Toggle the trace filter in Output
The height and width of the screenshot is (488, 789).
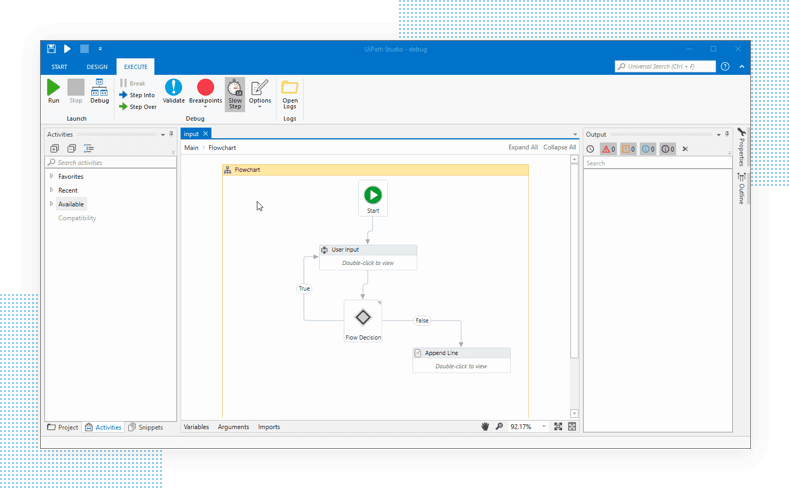[x=667, y=149]
